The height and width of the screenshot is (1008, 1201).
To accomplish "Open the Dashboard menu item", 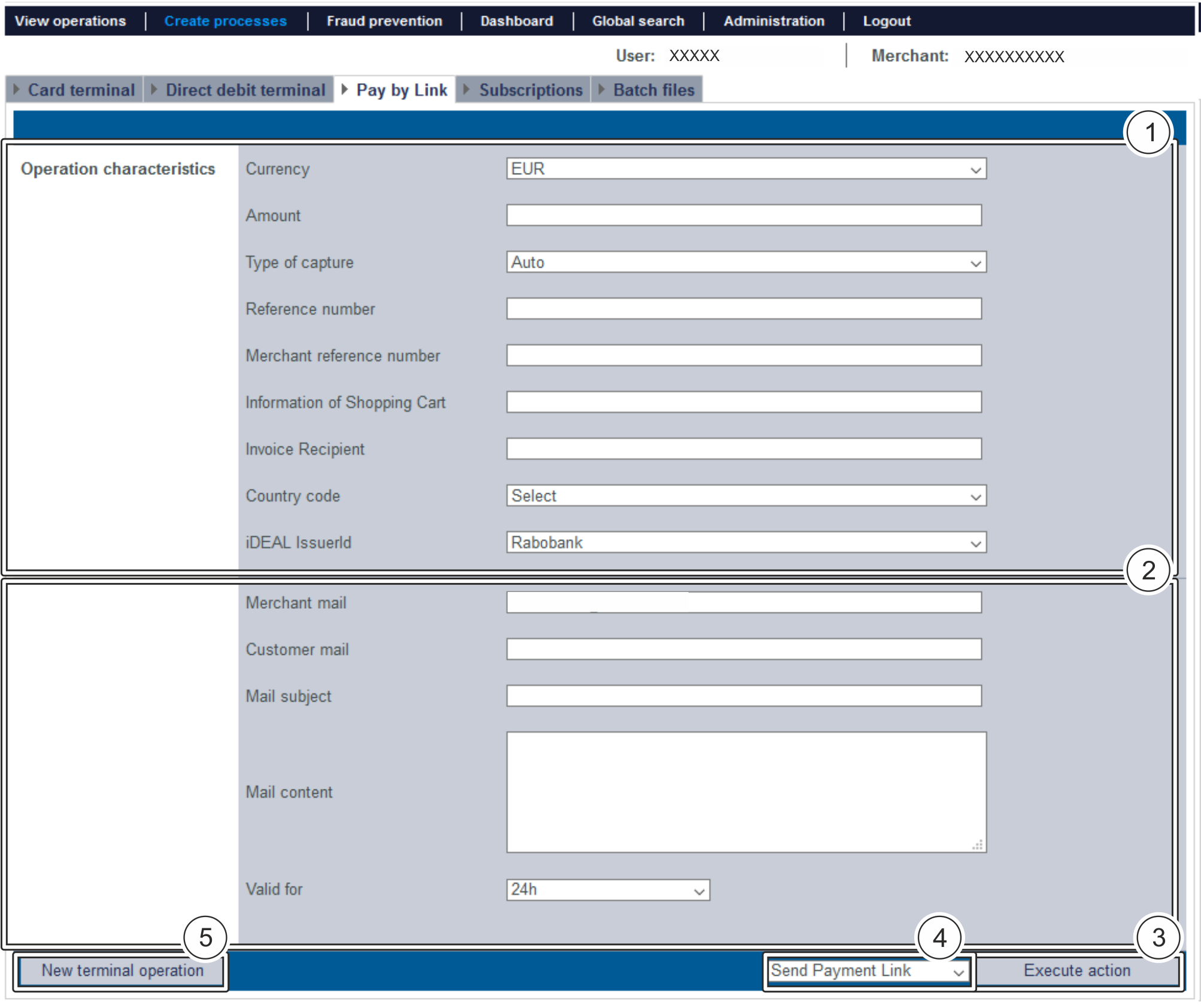I will [517, 21].
